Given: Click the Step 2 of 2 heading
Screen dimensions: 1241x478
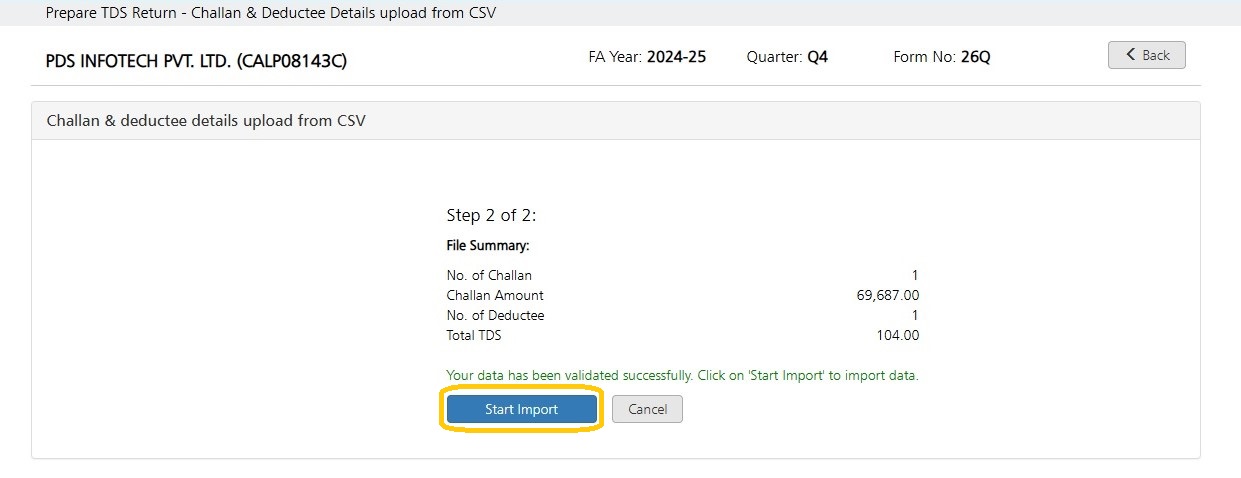Looking at the screenshot, I should (491, 215).
